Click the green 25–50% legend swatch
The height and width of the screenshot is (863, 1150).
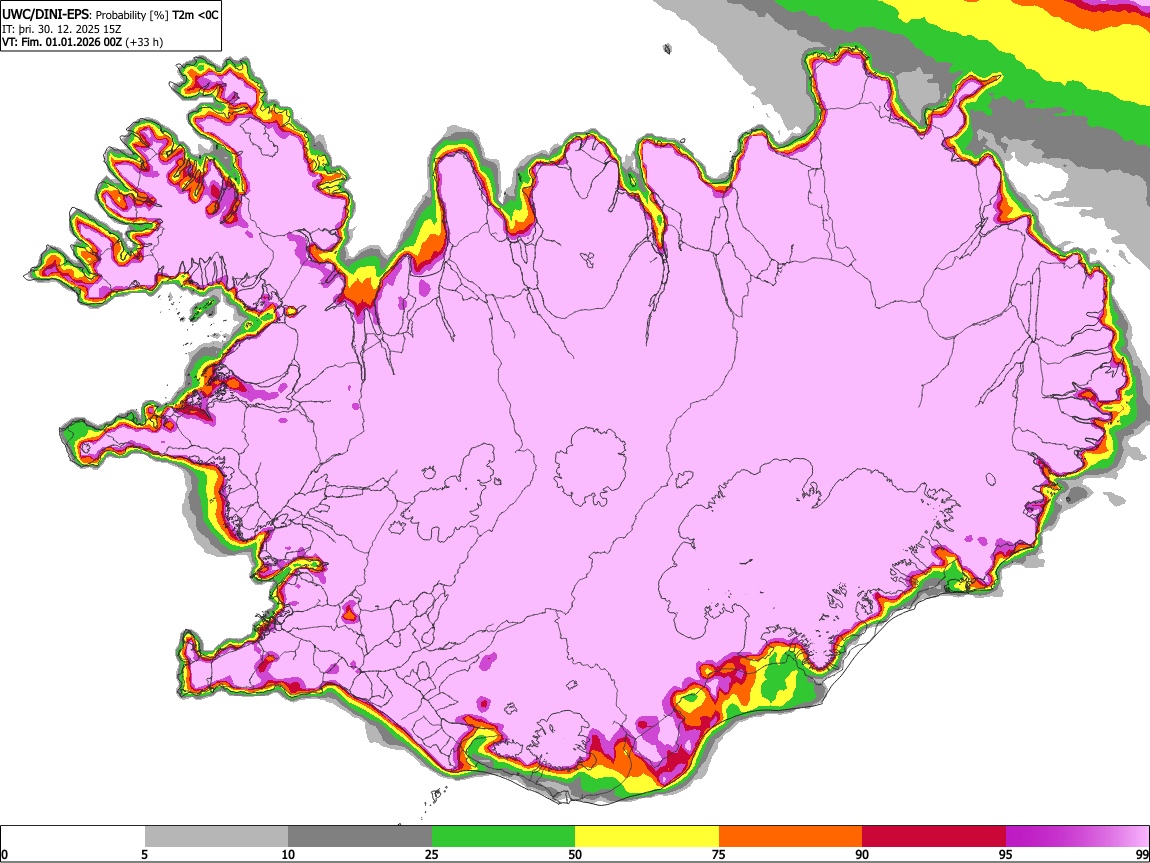point(503,836)
